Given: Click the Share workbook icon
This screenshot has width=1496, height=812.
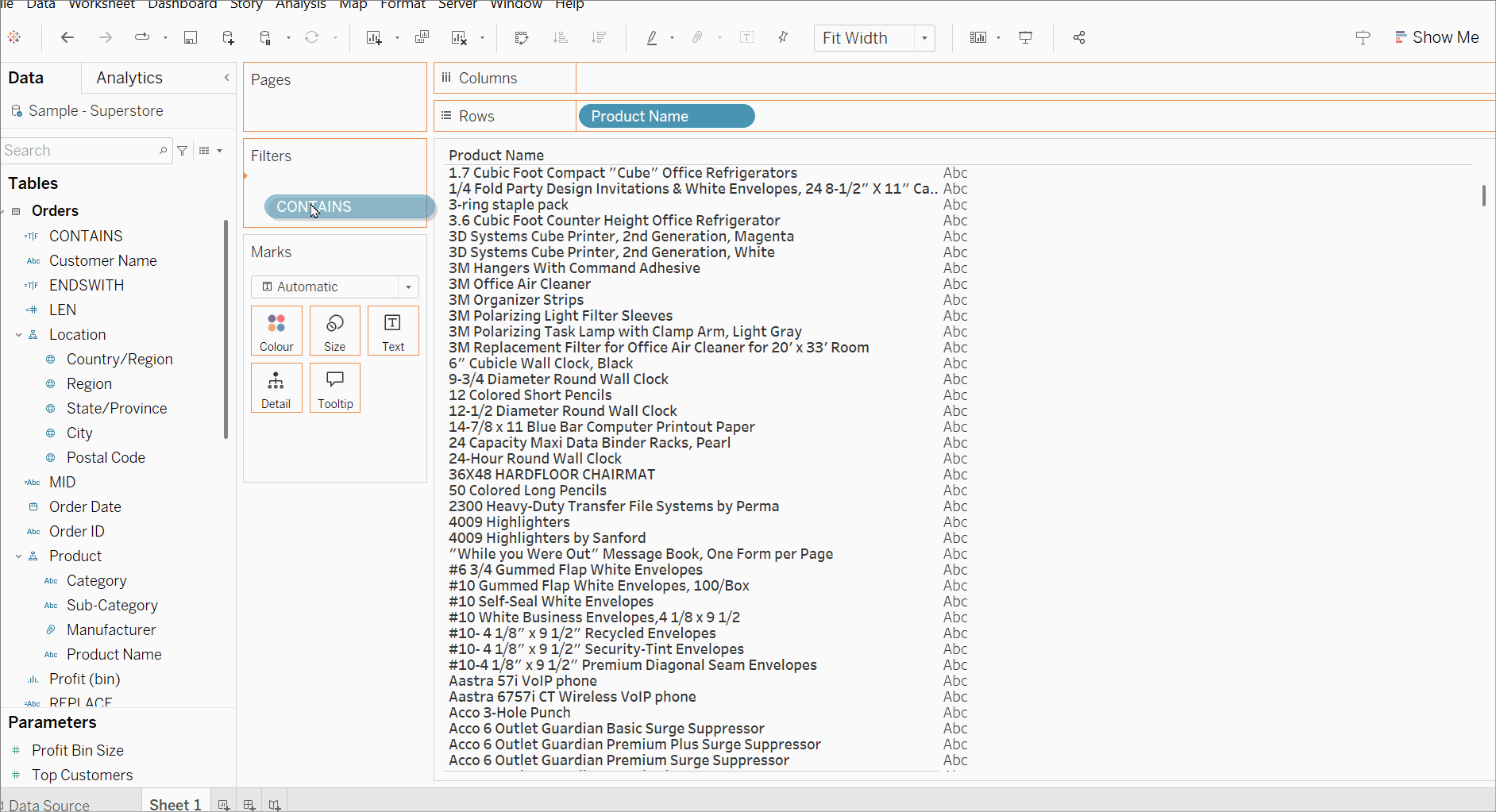Looking at the screenshot, I should pyautogui.click(x=1079, y=37).
